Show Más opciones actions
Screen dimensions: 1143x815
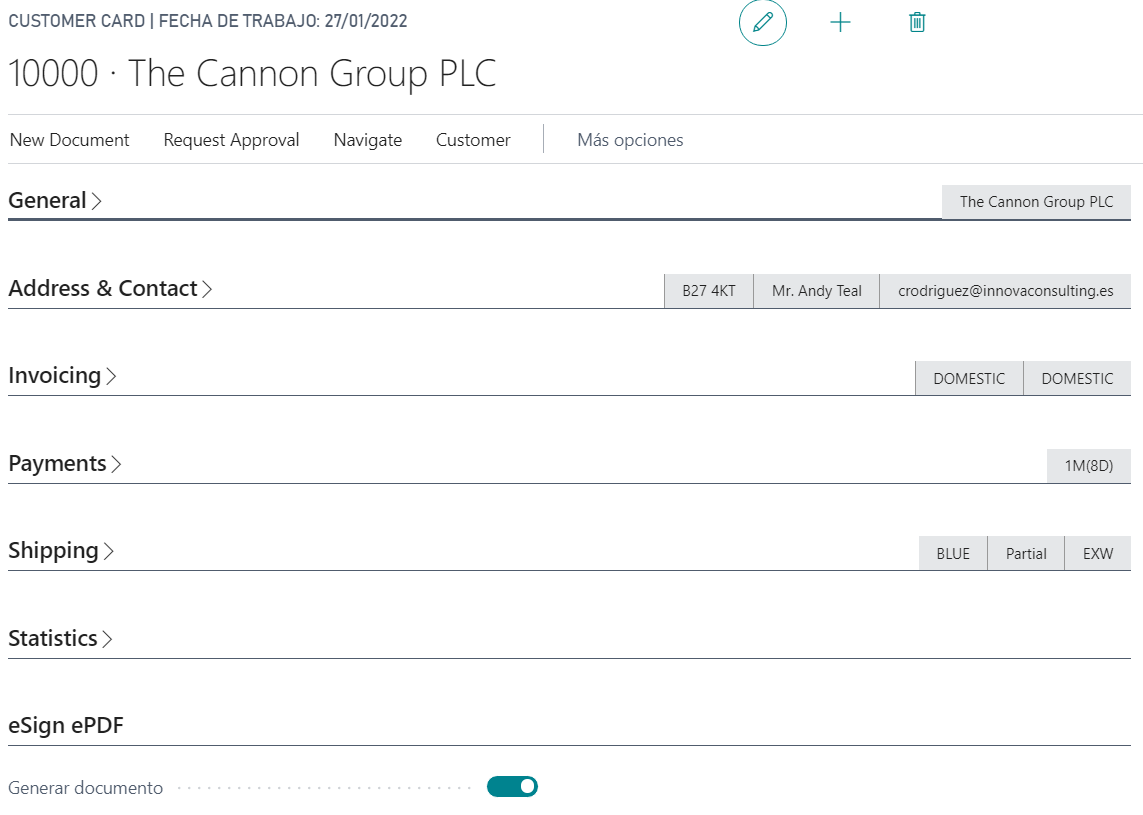pyautogui.click(x=630, y=140)
